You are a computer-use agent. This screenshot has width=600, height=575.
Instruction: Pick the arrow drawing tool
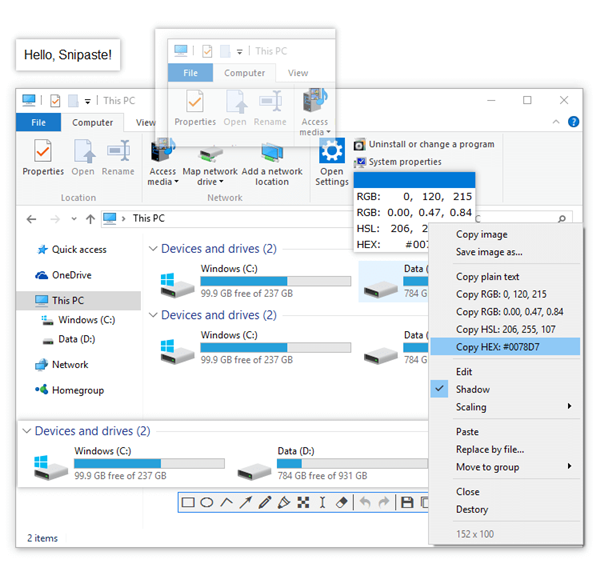point(245,502)
